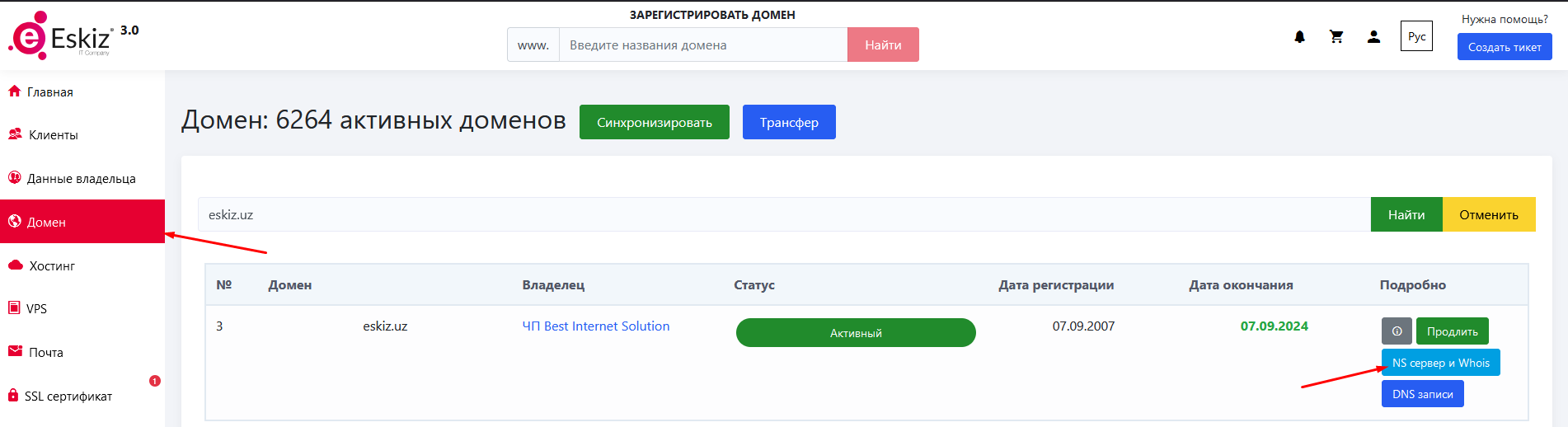The image size is (1568, 427).
Task: Go to Почта in the sidebar
Action: [45, 353]
